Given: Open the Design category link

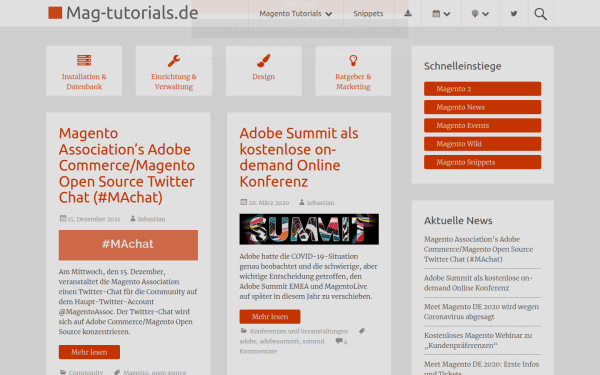Looking at the screenshot, I should 263,77.
